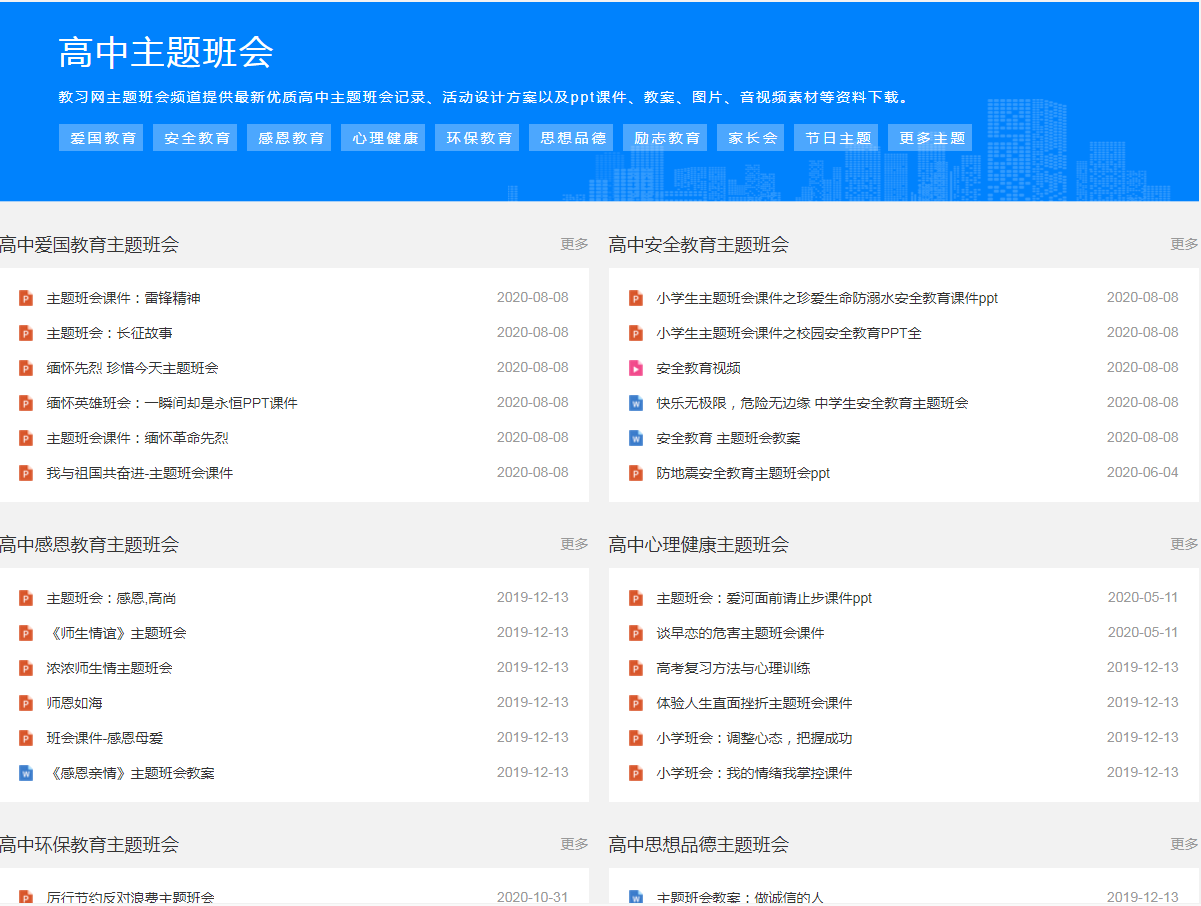
Task: Go to the 励志教育 category tab
Action: 665,138
